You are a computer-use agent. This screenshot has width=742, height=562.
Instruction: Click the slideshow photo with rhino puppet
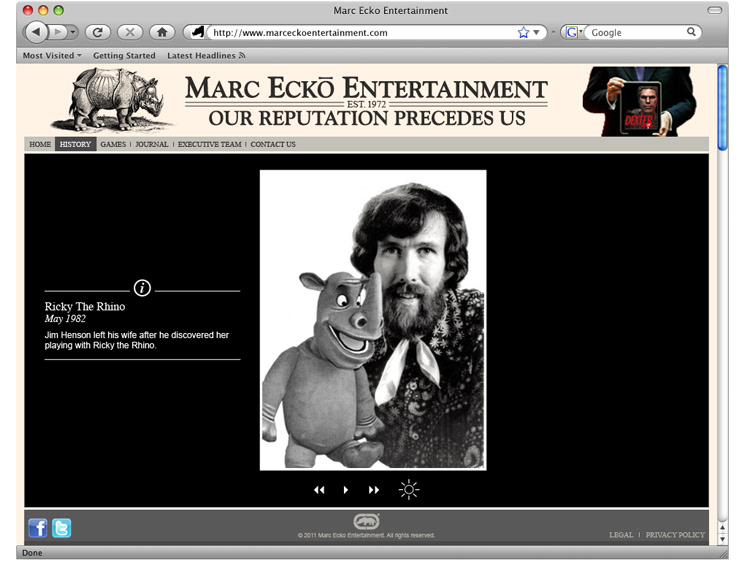coord(373,320)
